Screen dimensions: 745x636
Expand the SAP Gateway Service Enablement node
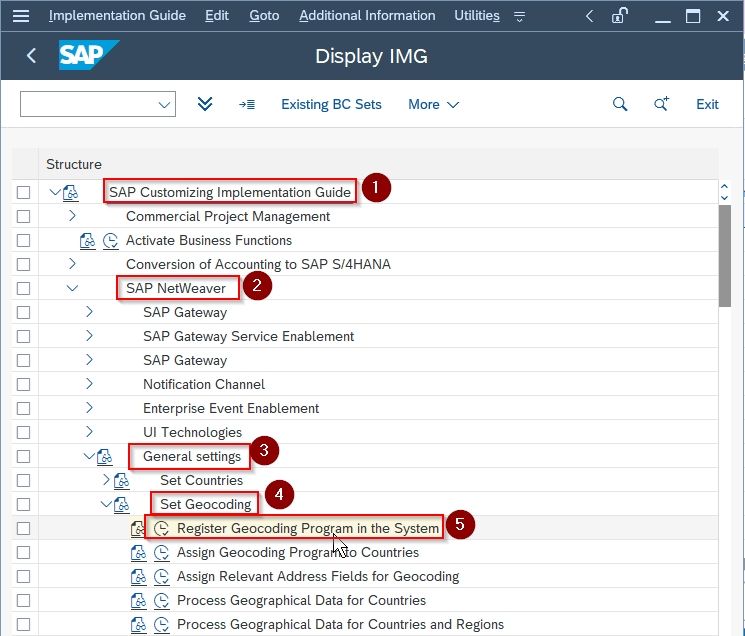click(89, 336)
